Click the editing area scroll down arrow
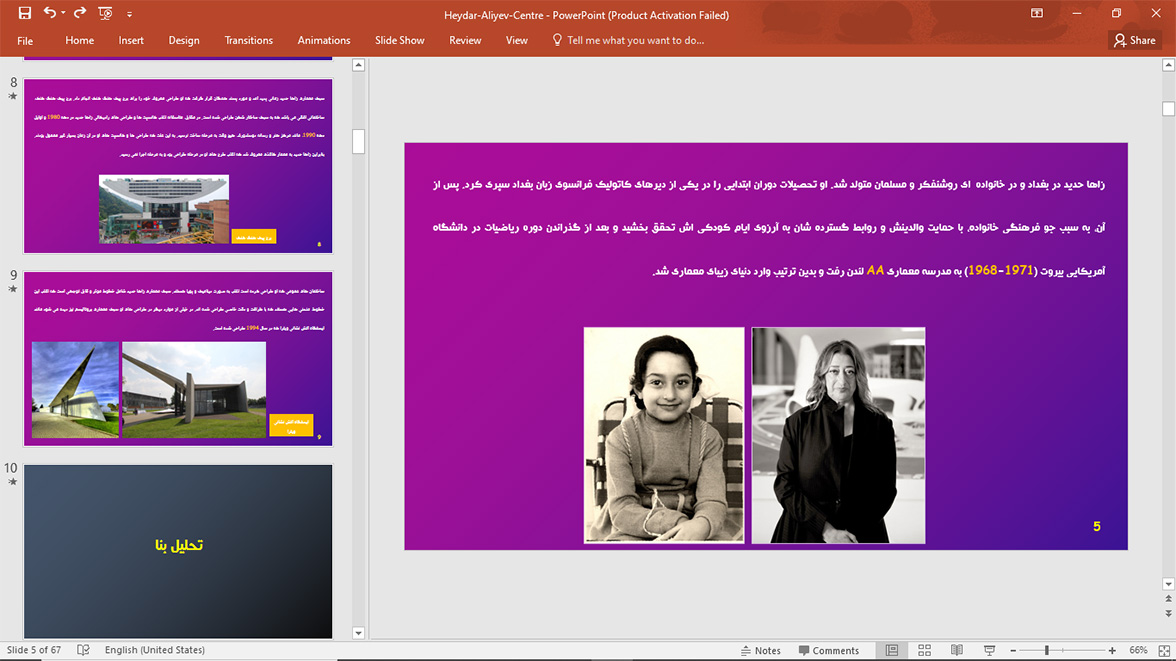Image resolution: width=1176 pixels, height=661 pixels. coord(1168,584)
